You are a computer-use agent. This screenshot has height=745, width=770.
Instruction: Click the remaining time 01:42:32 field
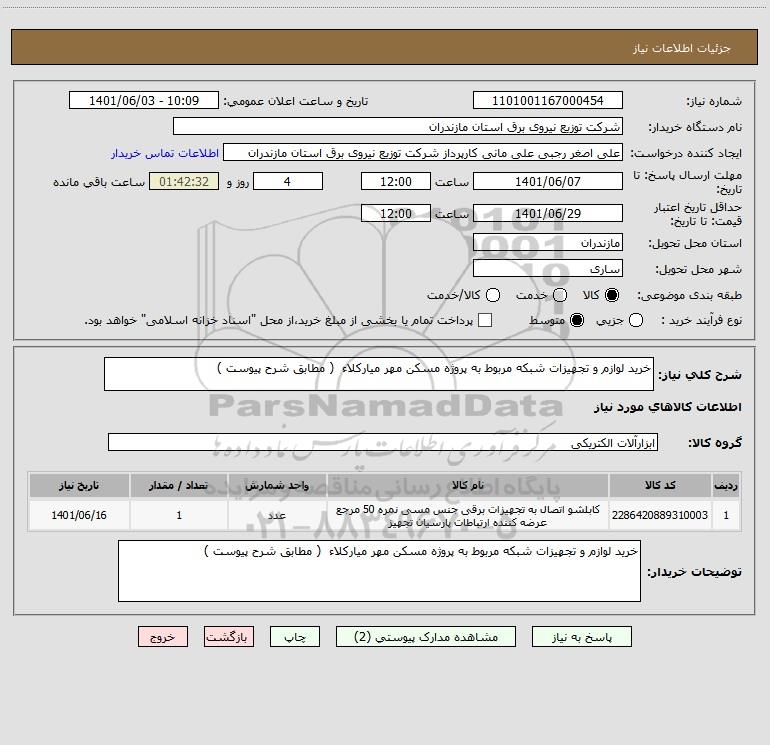pyautogui.click(x=184, y=181)
